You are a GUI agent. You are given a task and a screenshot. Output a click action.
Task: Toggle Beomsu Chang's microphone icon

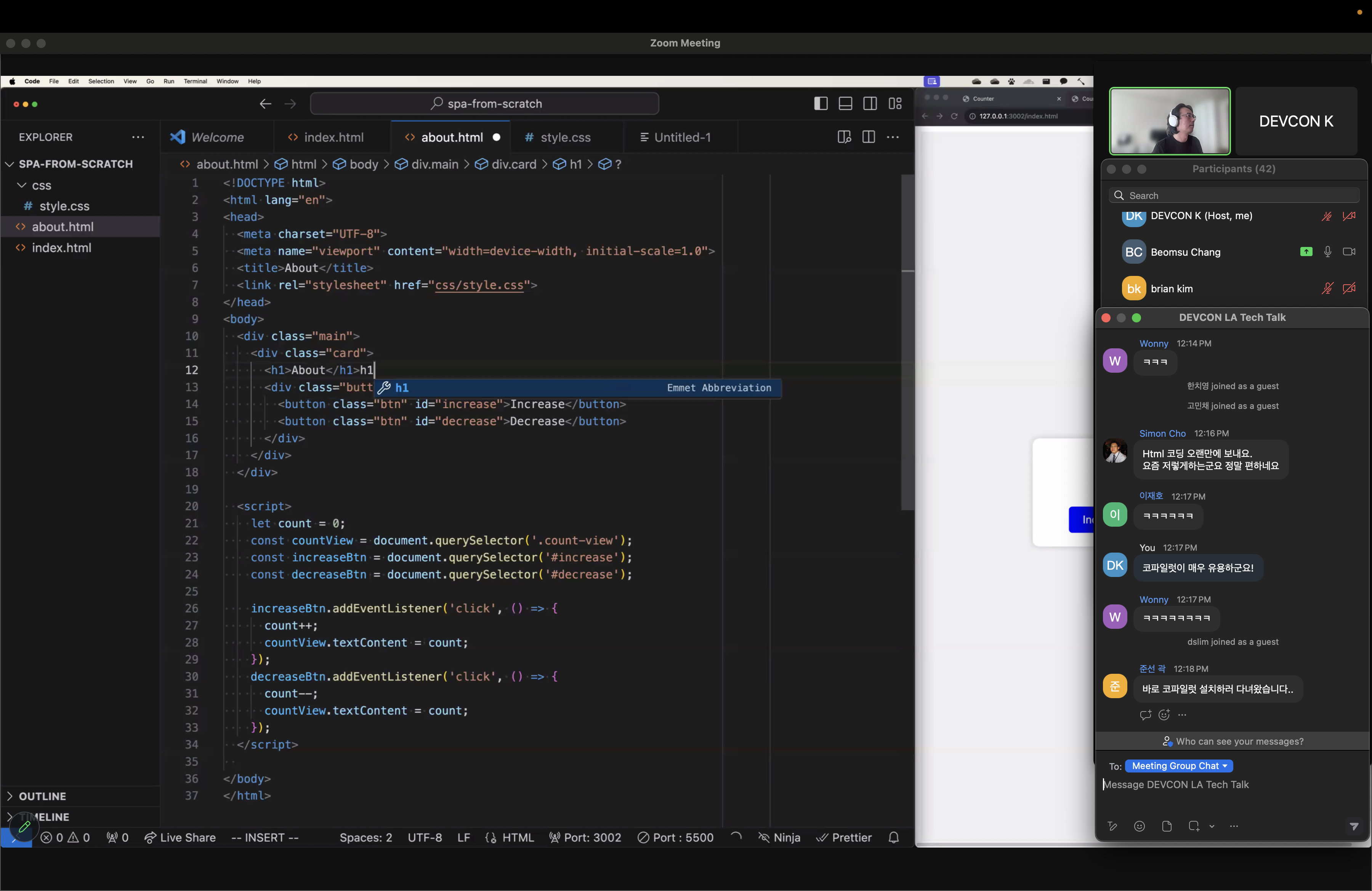pos(1327,252)
